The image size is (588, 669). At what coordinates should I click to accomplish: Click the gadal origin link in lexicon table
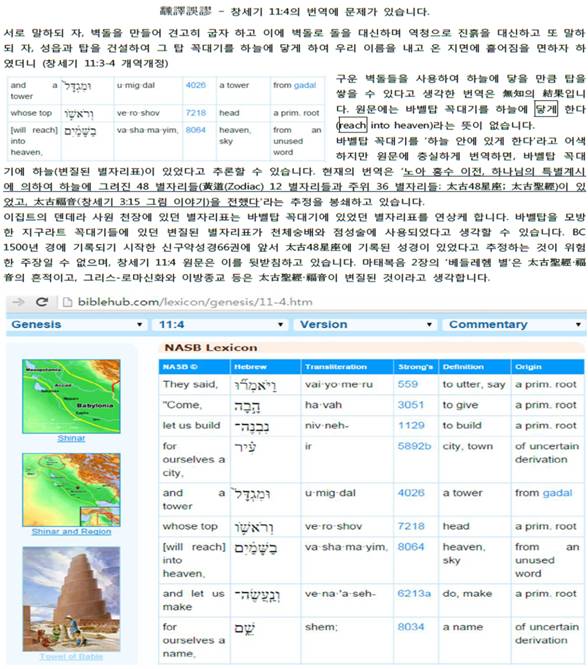point(557,493)
